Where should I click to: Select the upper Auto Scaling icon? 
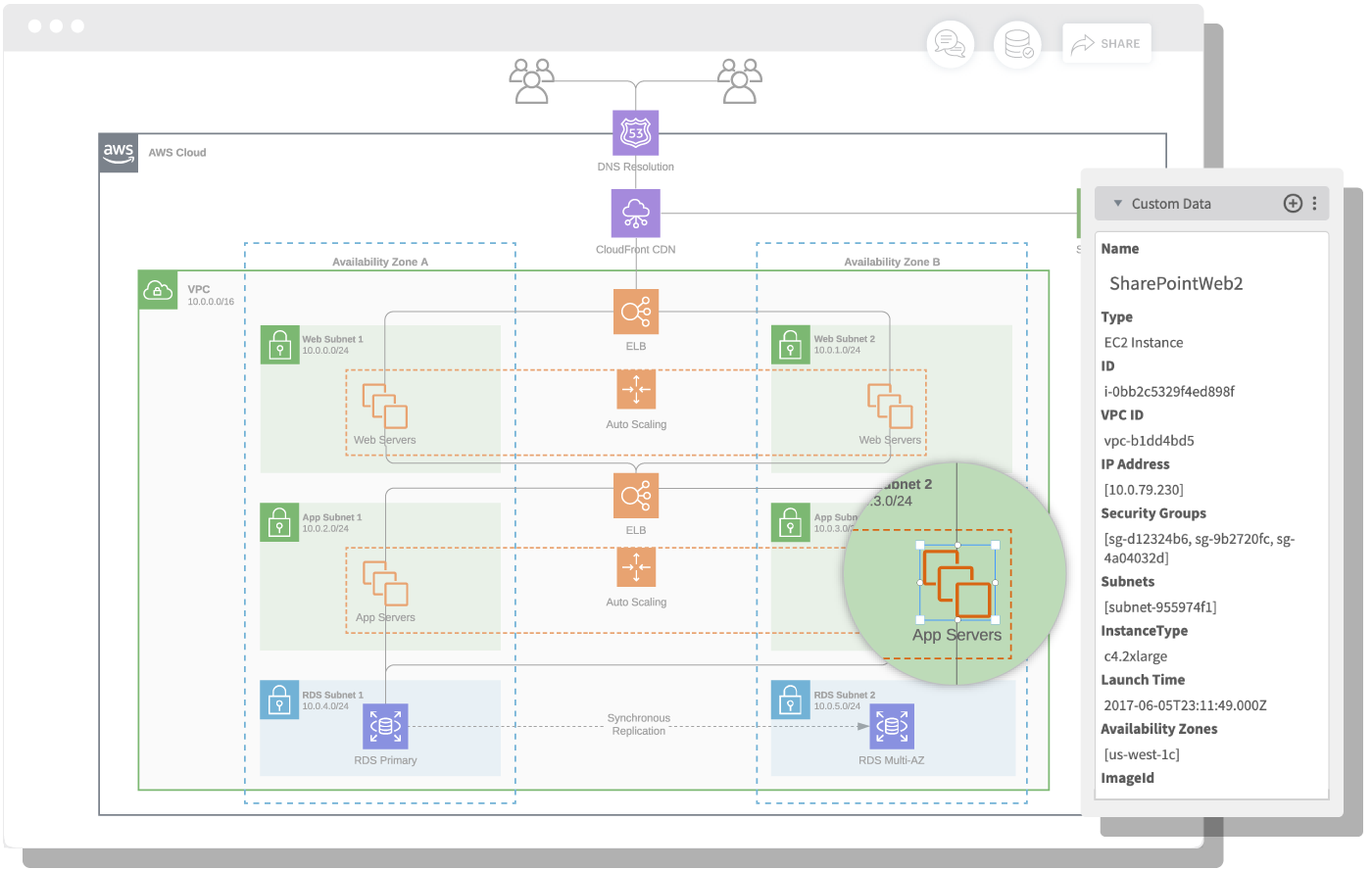636,389
